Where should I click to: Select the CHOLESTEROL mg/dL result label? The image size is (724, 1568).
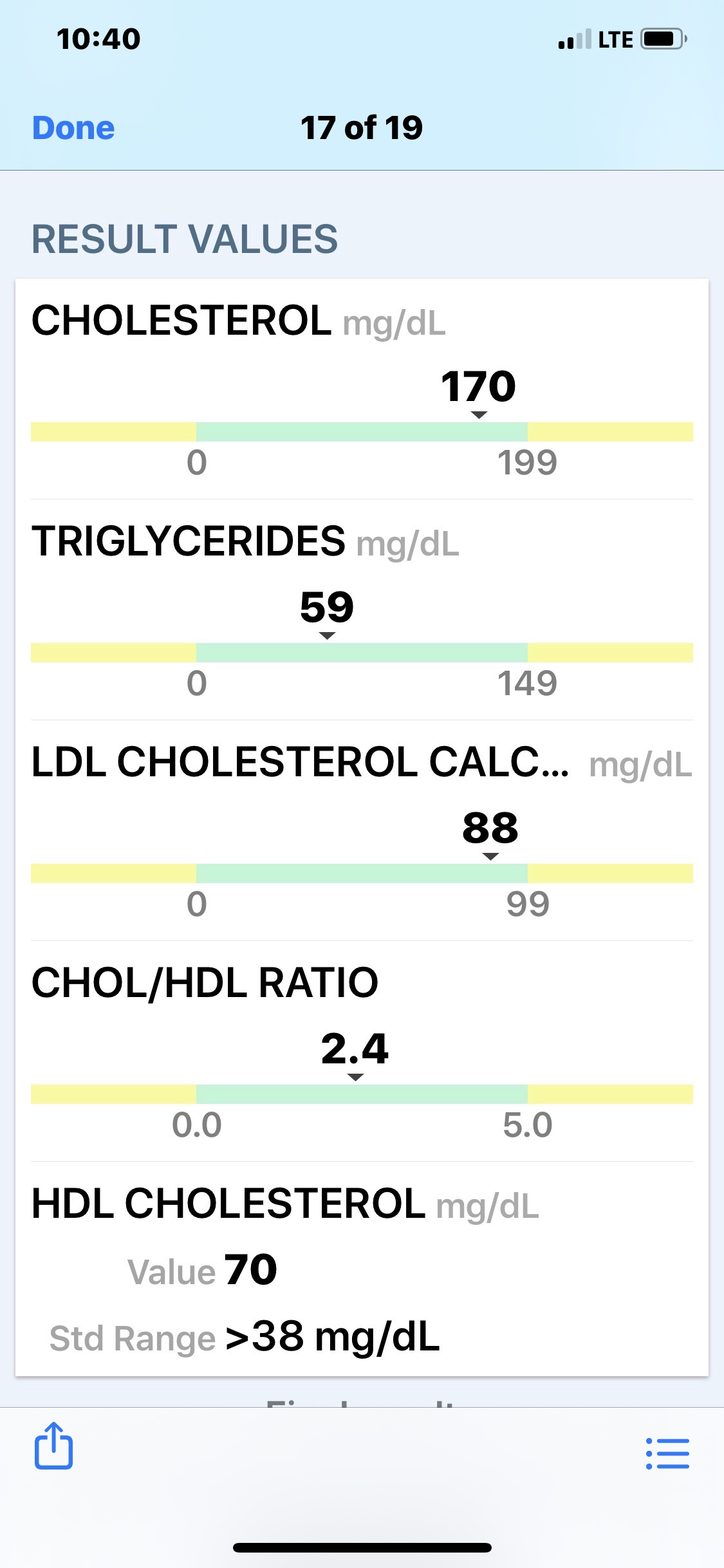(x=238, y=321)
